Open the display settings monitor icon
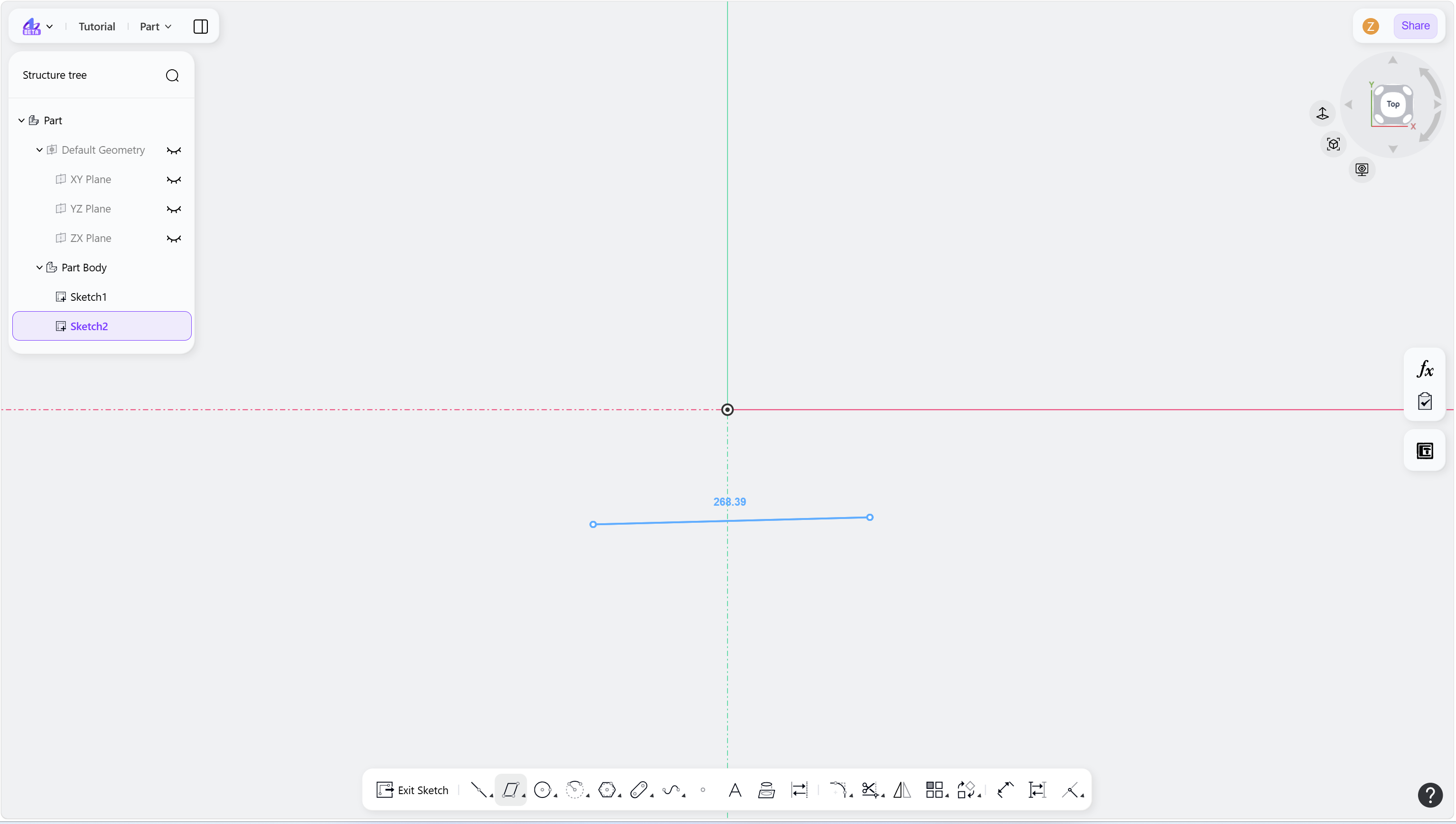 point(1362,169)
